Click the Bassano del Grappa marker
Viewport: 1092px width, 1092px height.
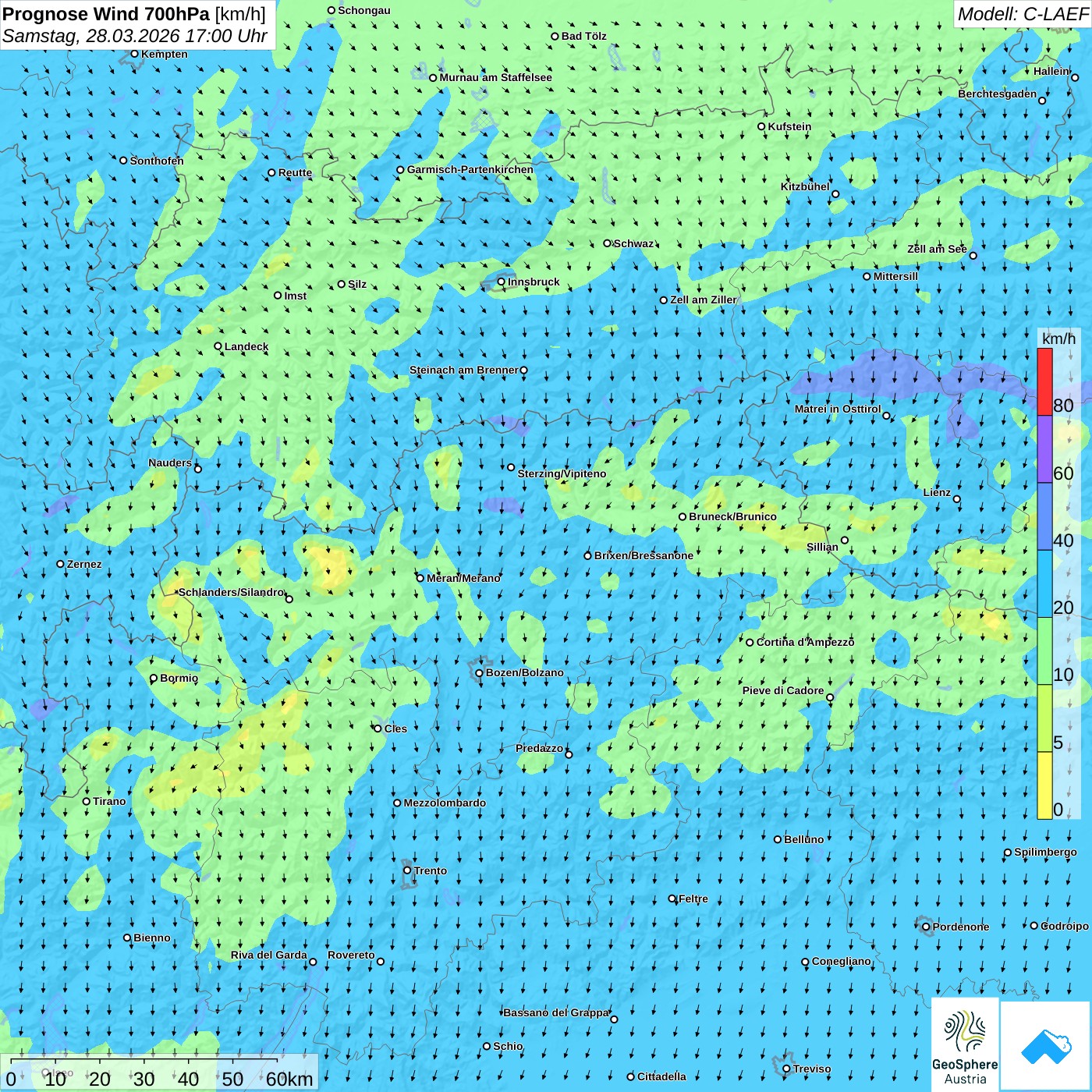tap(614, 1019)
